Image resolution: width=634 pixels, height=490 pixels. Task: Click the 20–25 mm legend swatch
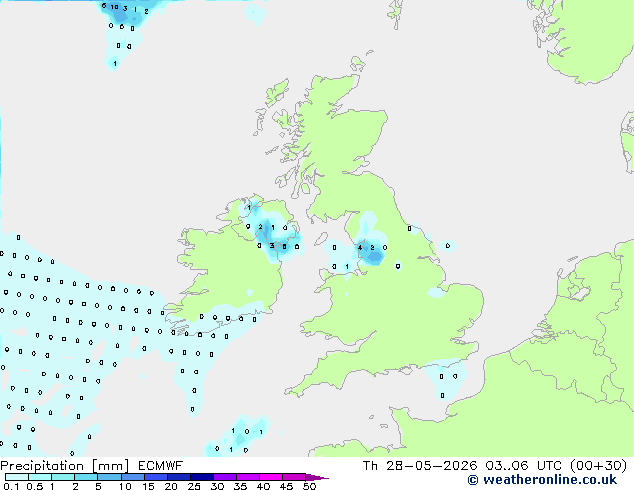pyautogui.click(x=179, y=477)
